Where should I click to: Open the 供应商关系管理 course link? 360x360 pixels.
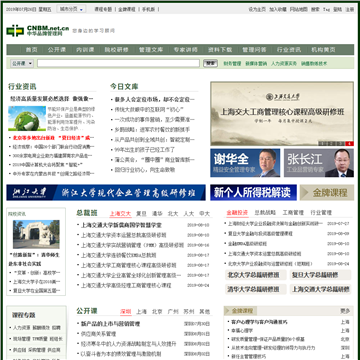pos(98,334)
